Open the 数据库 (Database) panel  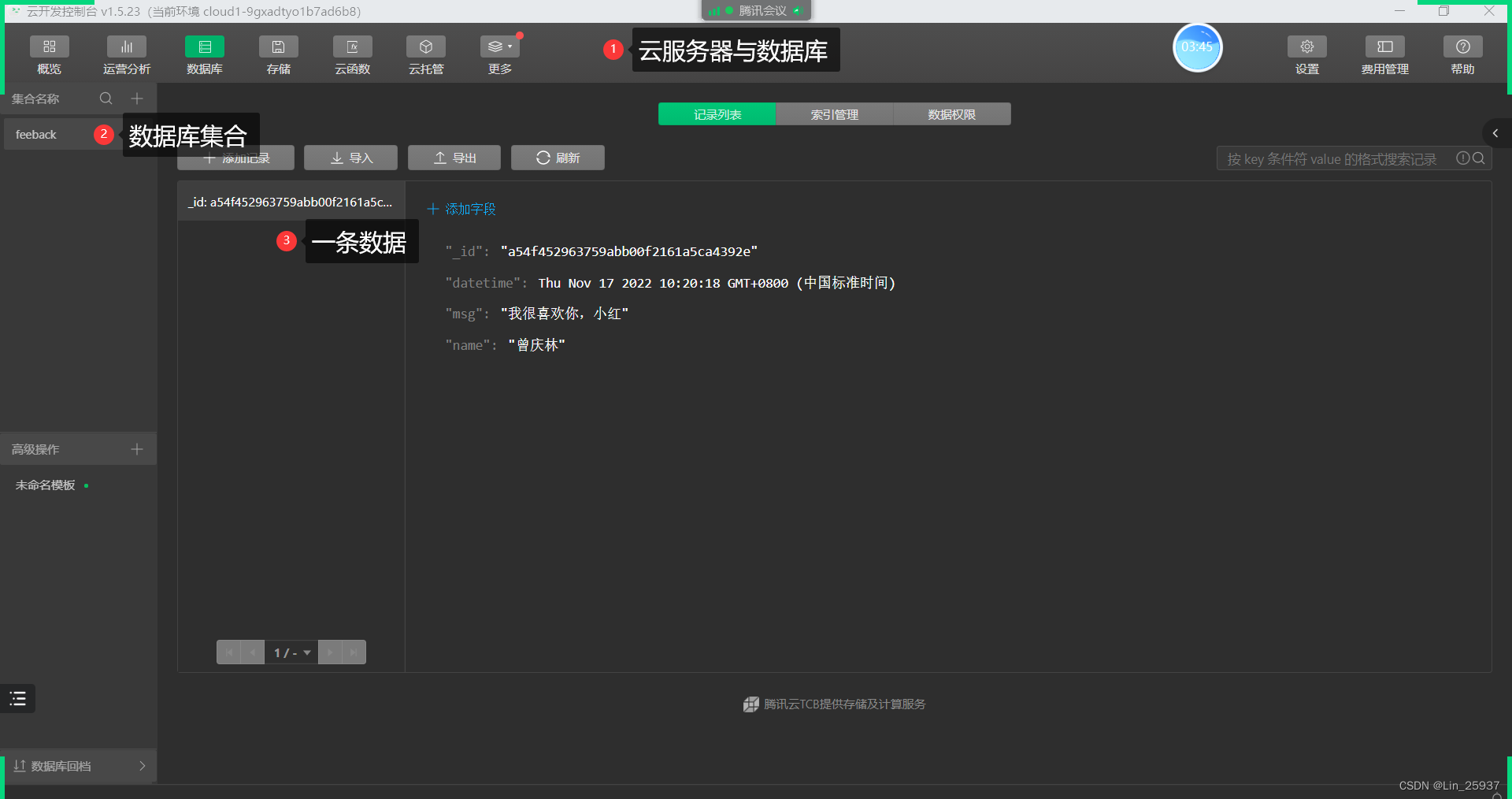pos(205,54)
